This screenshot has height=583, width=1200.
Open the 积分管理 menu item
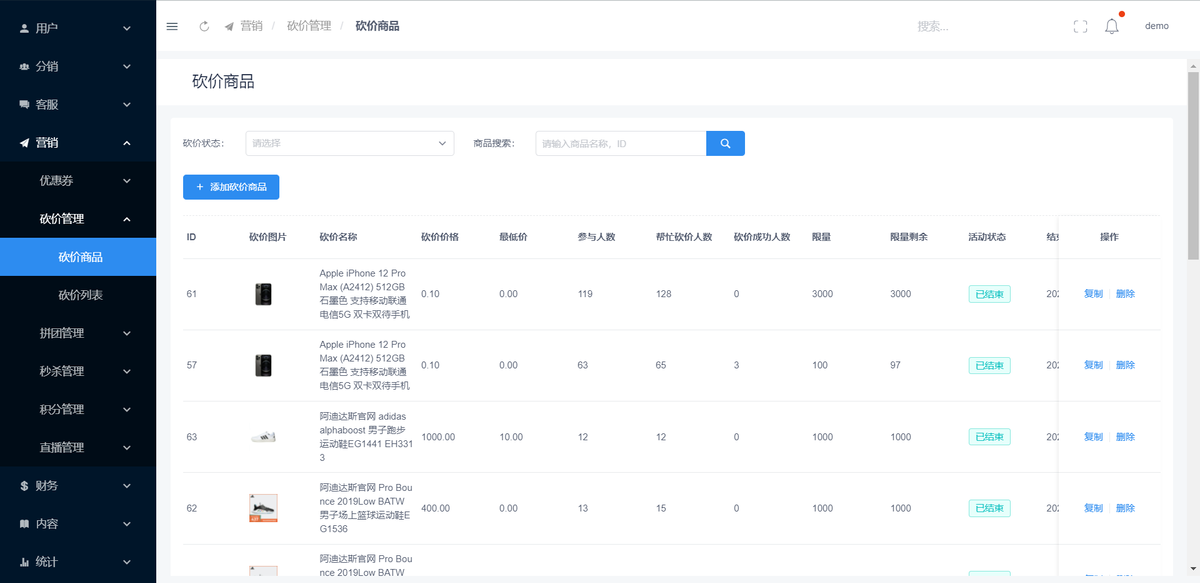tap(78, 409)
